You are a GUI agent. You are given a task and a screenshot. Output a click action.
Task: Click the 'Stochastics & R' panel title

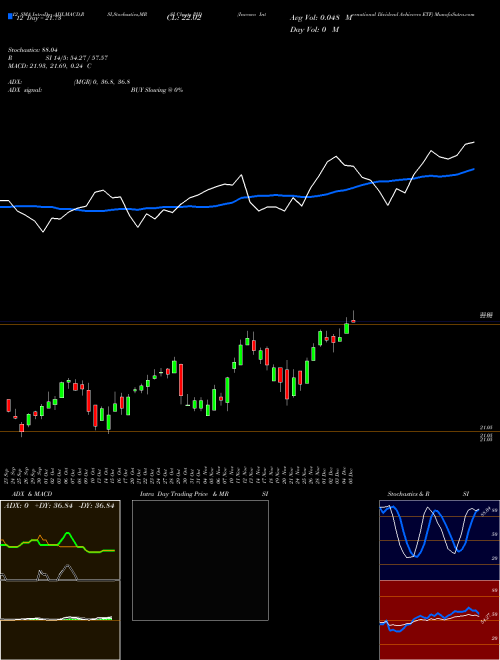pyautogui.click(x=408, y=494)
